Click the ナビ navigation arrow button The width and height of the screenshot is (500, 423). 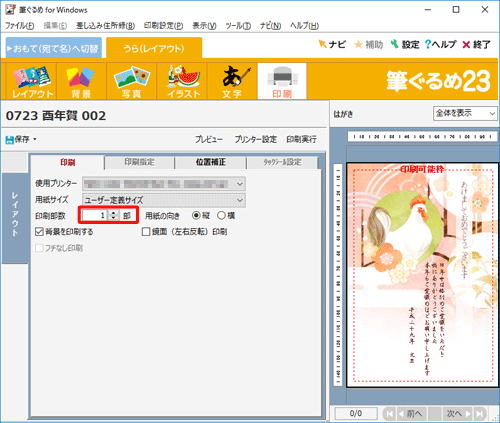(x=332, y=44)
